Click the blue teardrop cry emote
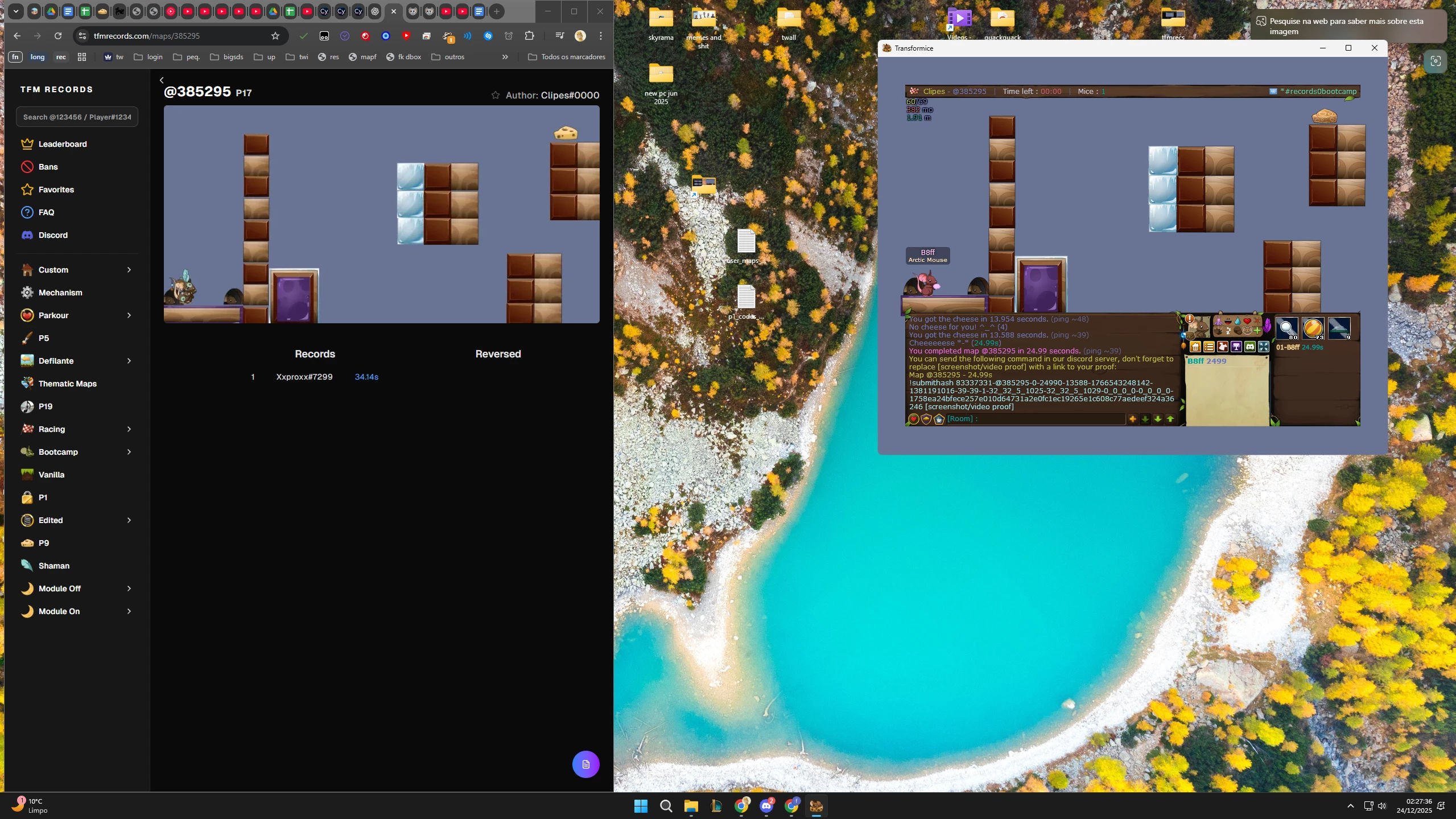Image resolution: width=1456 pixels, height=819 pixels. pos(1238,322)
